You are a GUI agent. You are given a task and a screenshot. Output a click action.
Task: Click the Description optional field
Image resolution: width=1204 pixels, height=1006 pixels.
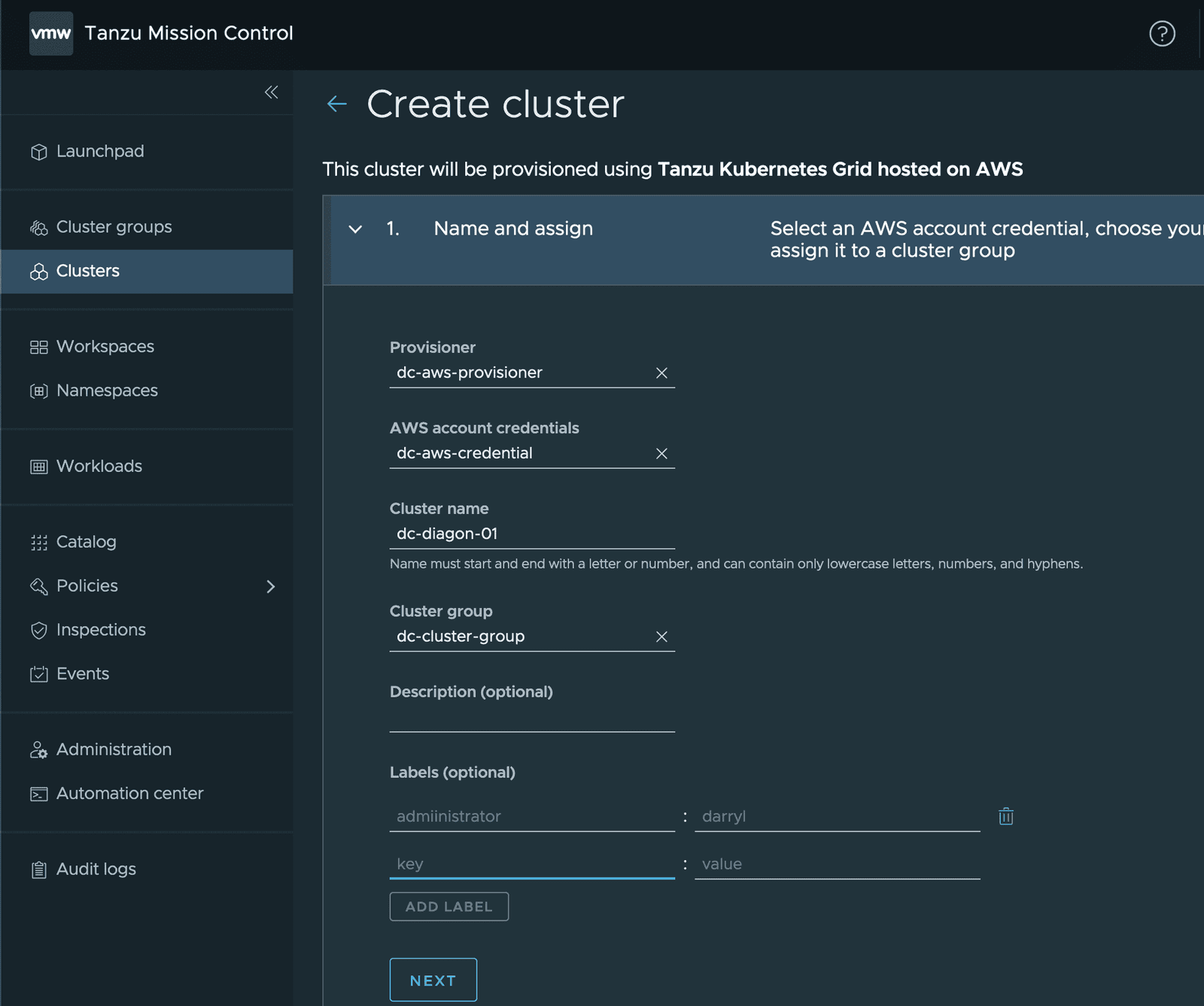532,724
